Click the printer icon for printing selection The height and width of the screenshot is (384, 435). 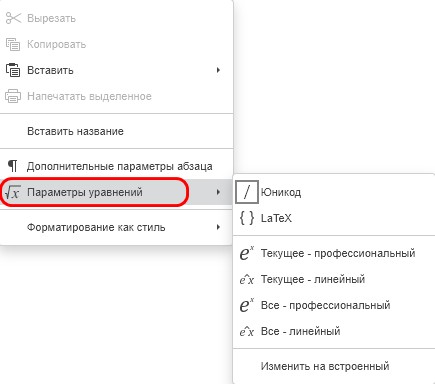(13, 96)
